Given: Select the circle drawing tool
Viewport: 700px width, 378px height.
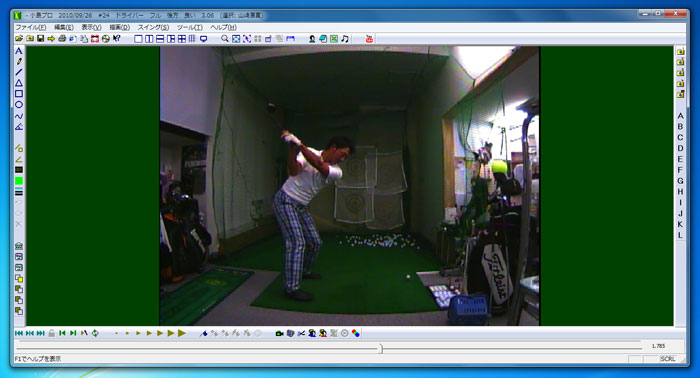Looking at the screenshot, I should [19, 105].
